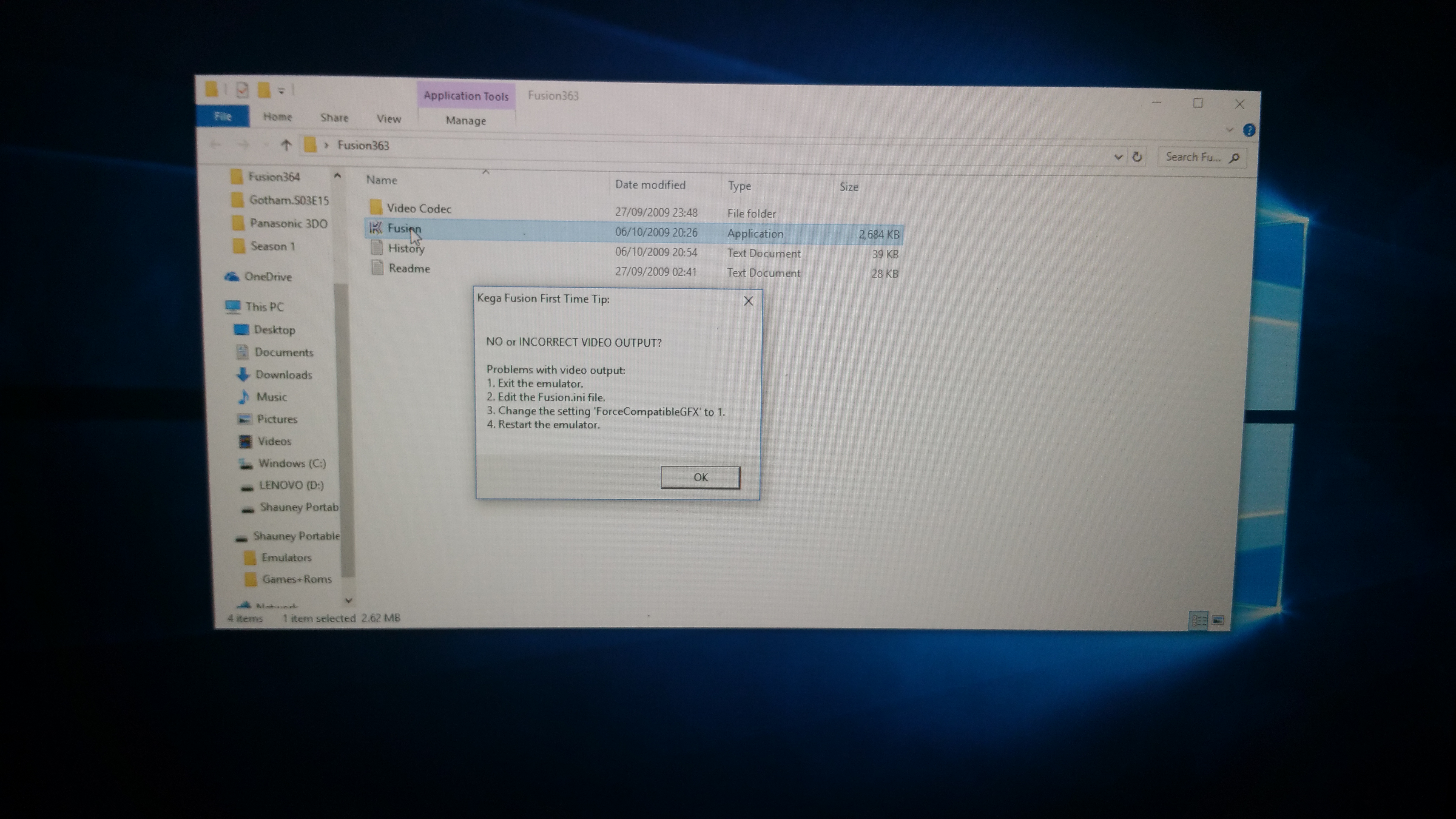Open Documents under This PC
The width and height of the screenshot is (1456, 819).
tap(284, 352)
